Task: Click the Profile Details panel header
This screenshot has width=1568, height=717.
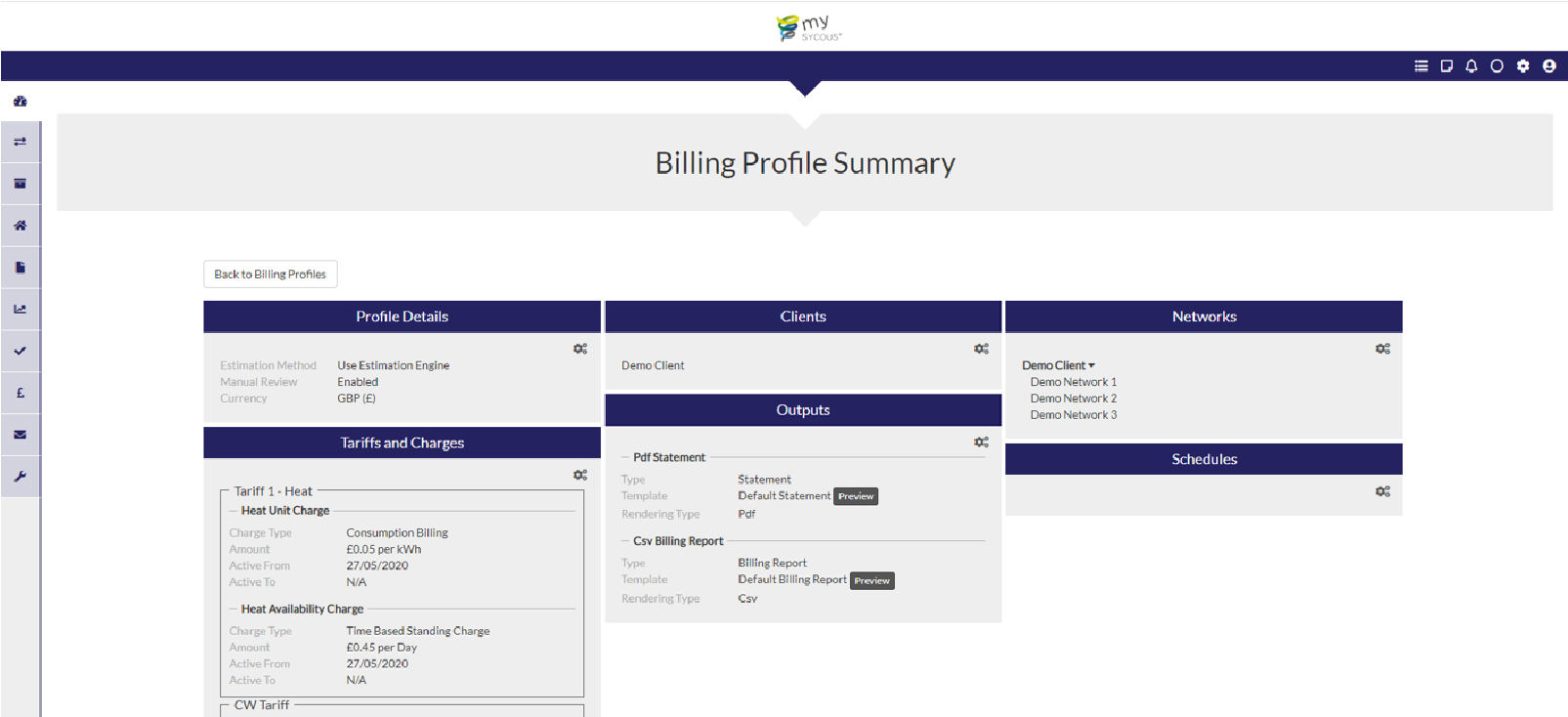Action: click(x=402, y=316)
